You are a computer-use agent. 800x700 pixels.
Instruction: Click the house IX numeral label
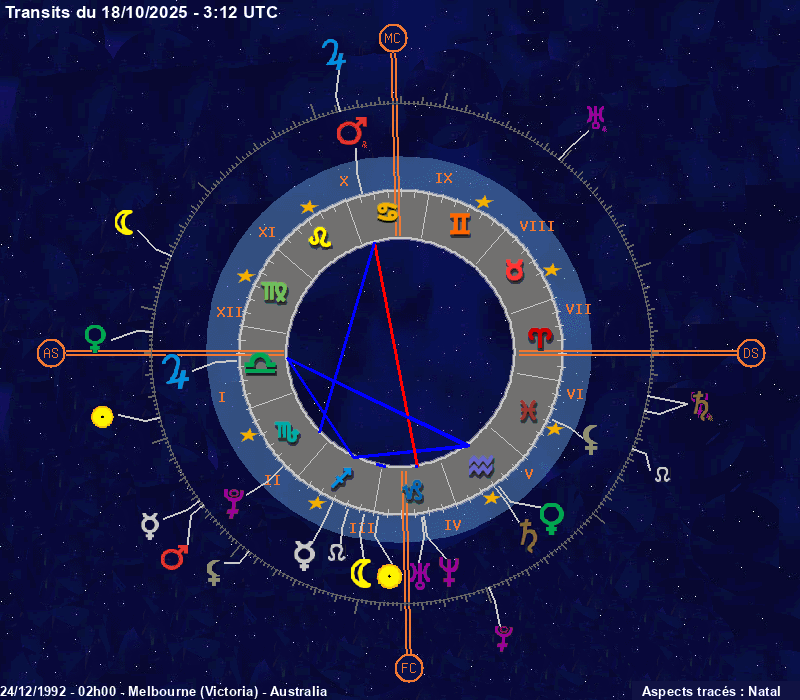pyautogui.click(x=444, y=178)
